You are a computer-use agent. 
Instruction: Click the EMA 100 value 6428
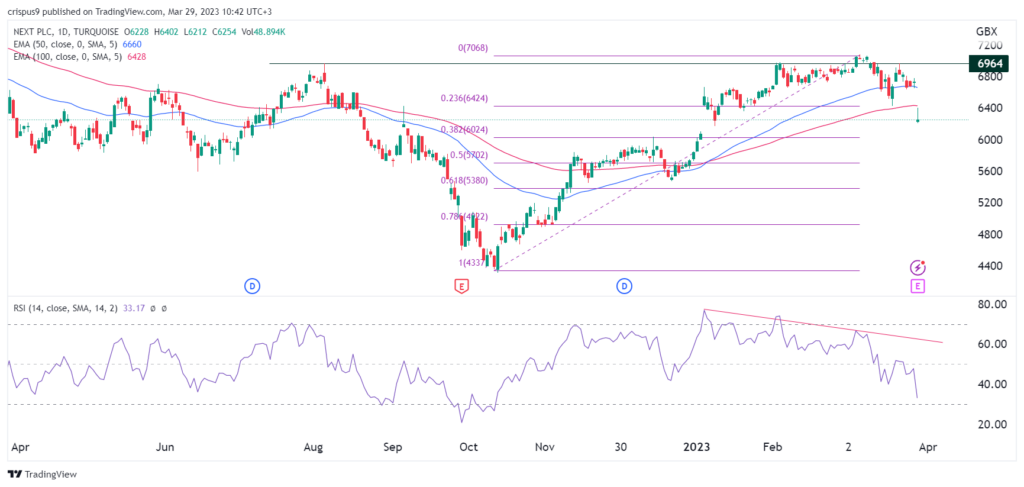point(137,55)
